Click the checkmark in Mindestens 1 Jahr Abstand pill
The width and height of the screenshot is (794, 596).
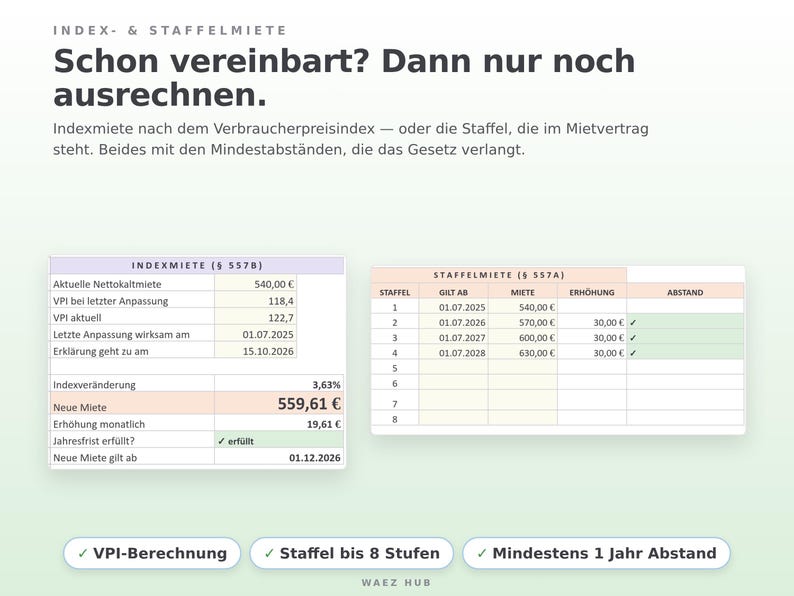(x=482, y=553)
